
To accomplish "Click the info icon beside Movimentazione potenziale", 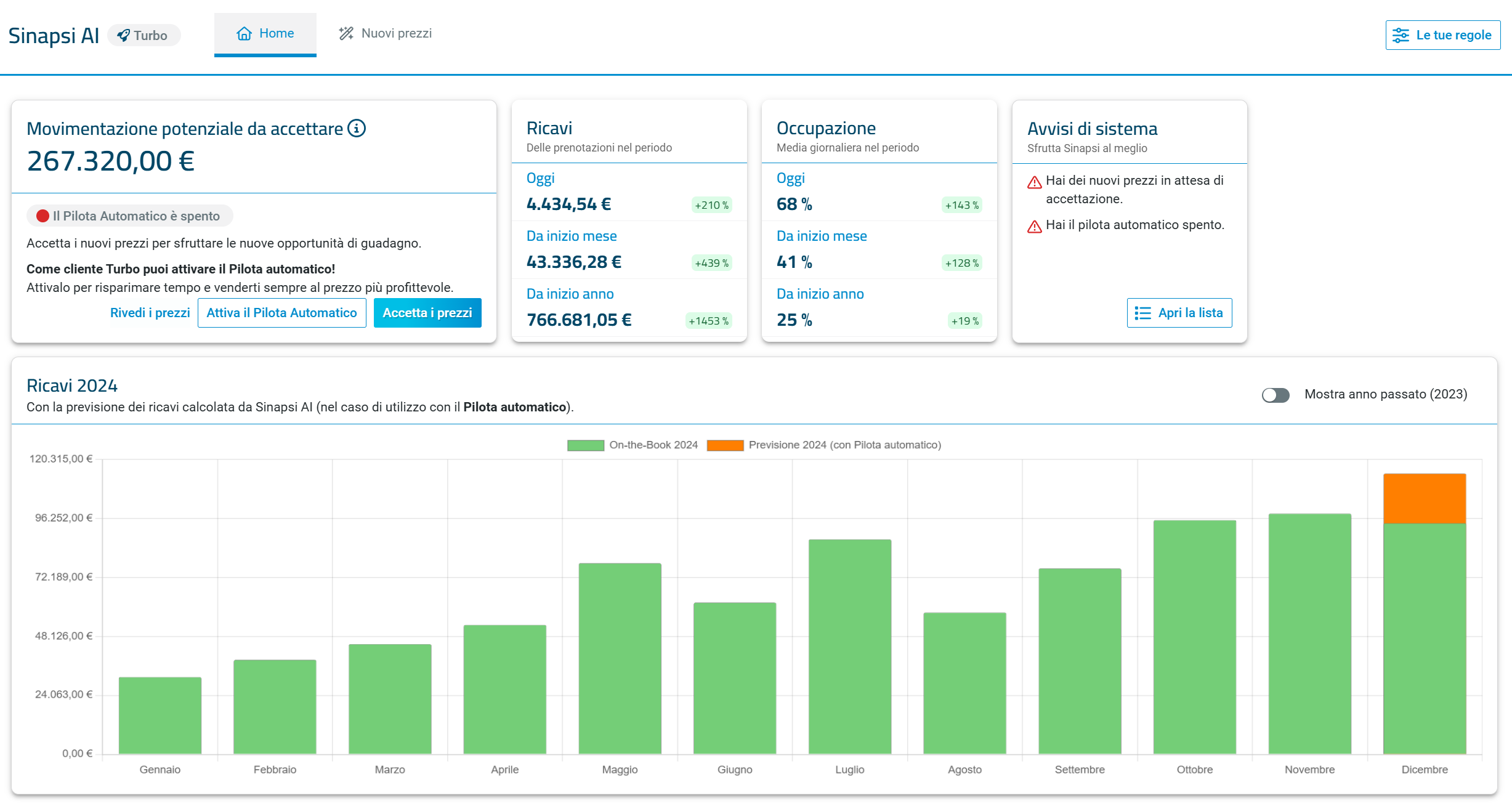I will (x=357, y=128).
